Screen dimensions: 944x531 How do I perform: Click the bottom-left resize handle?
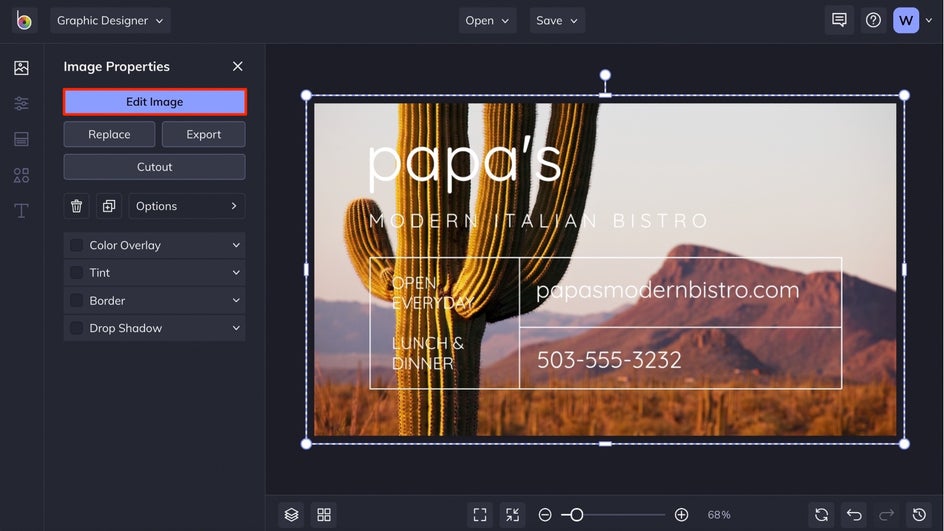[x=306, y=444]
